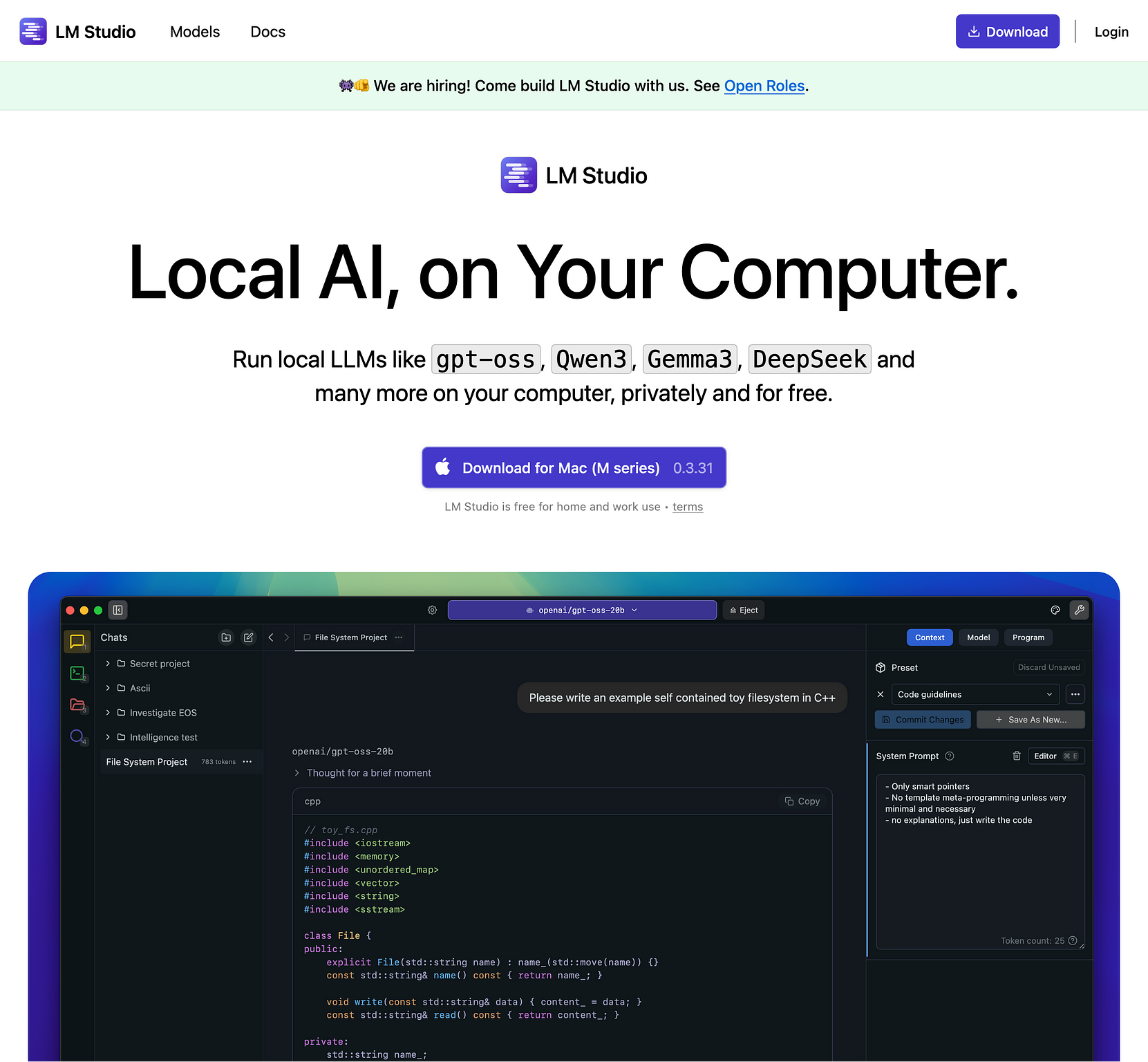Select the Chats sidebar icon
Viewport: 1148px width, 1062px height.
(x=77, y=641)
